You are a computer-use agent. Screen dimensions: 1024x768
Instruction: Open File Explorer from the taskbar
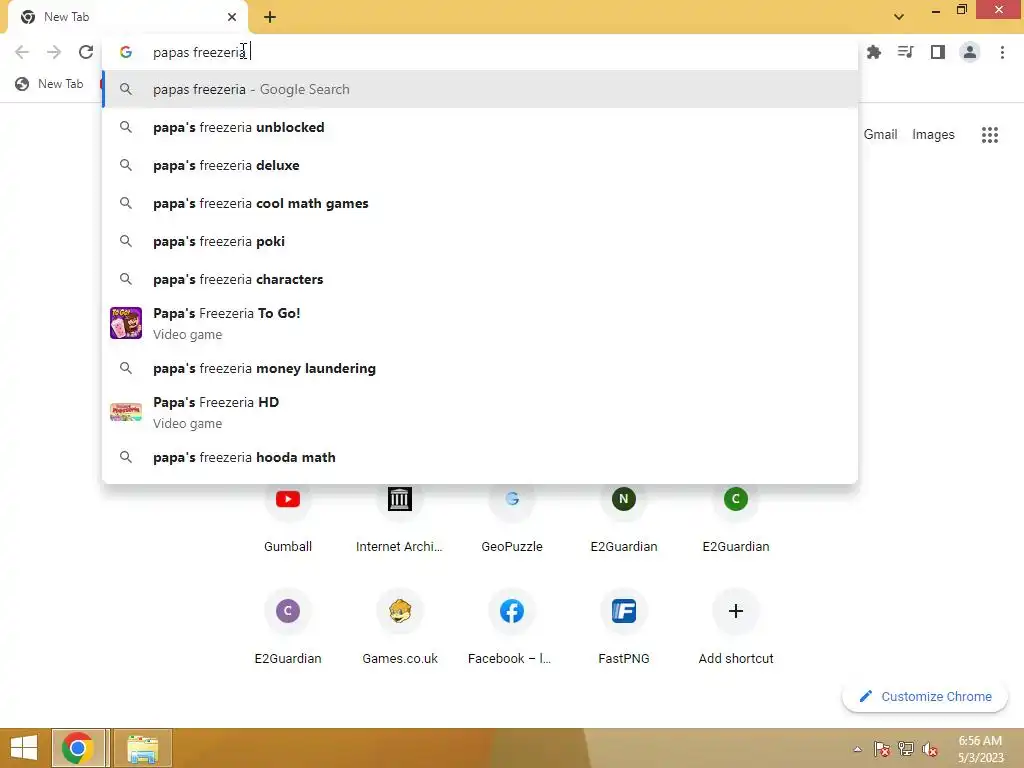[142, 748]
